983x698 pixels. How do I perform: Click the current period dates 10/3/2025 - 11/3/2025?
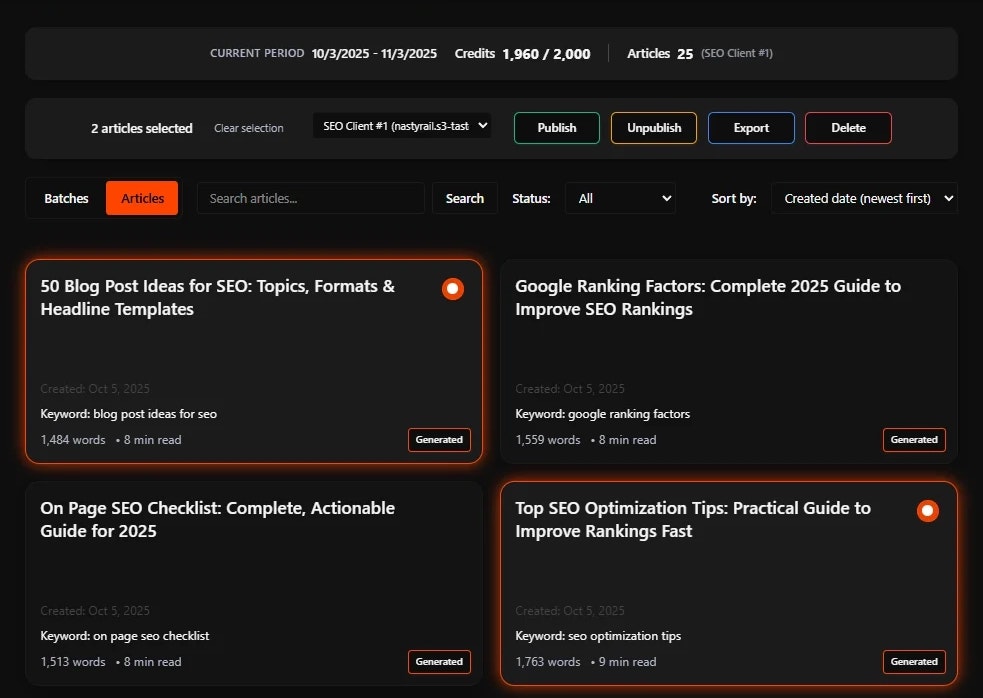click(x=374, y=53)
